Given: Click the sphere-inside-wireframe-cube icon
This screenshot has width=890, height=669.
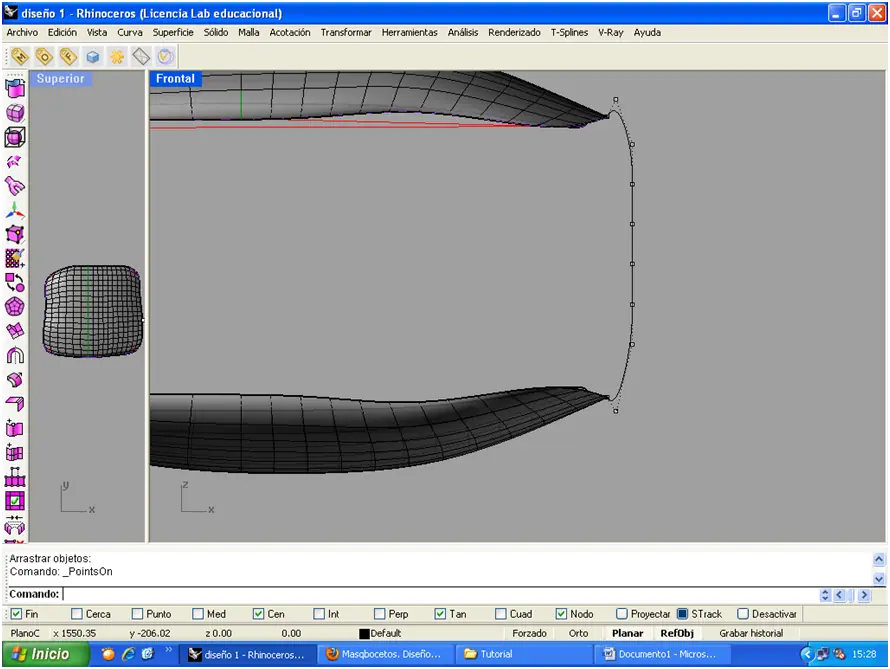Looking at the screenshot, I should (x=15, y=137).
